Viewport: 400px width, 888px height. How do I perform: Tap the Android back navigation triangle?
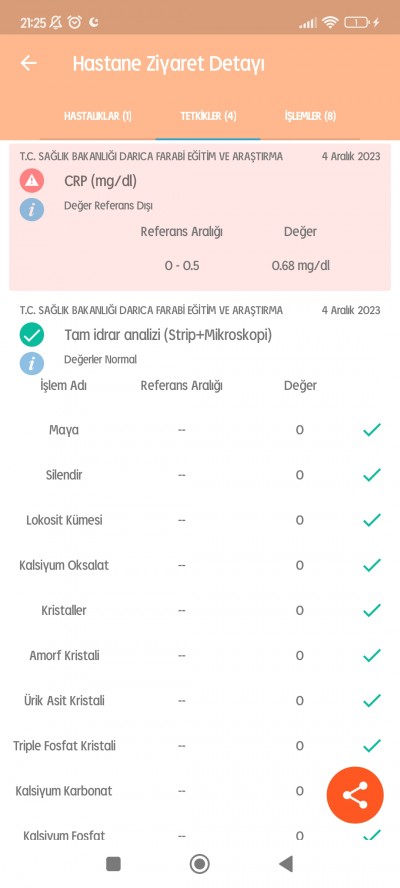point(286,864)
